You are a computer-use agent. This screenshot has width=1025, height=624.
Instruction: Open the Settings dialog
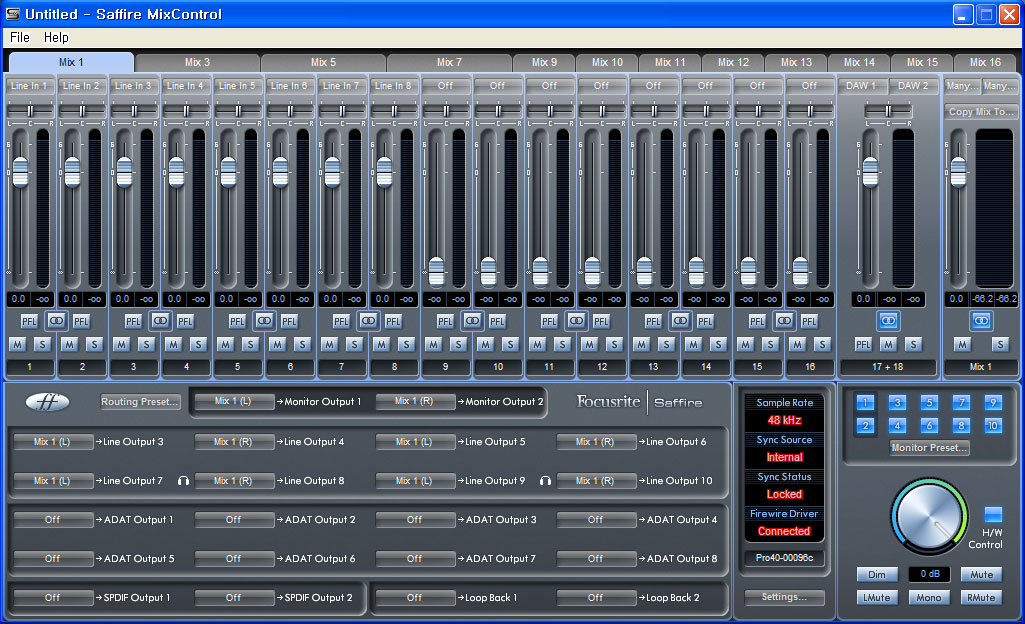784,597
